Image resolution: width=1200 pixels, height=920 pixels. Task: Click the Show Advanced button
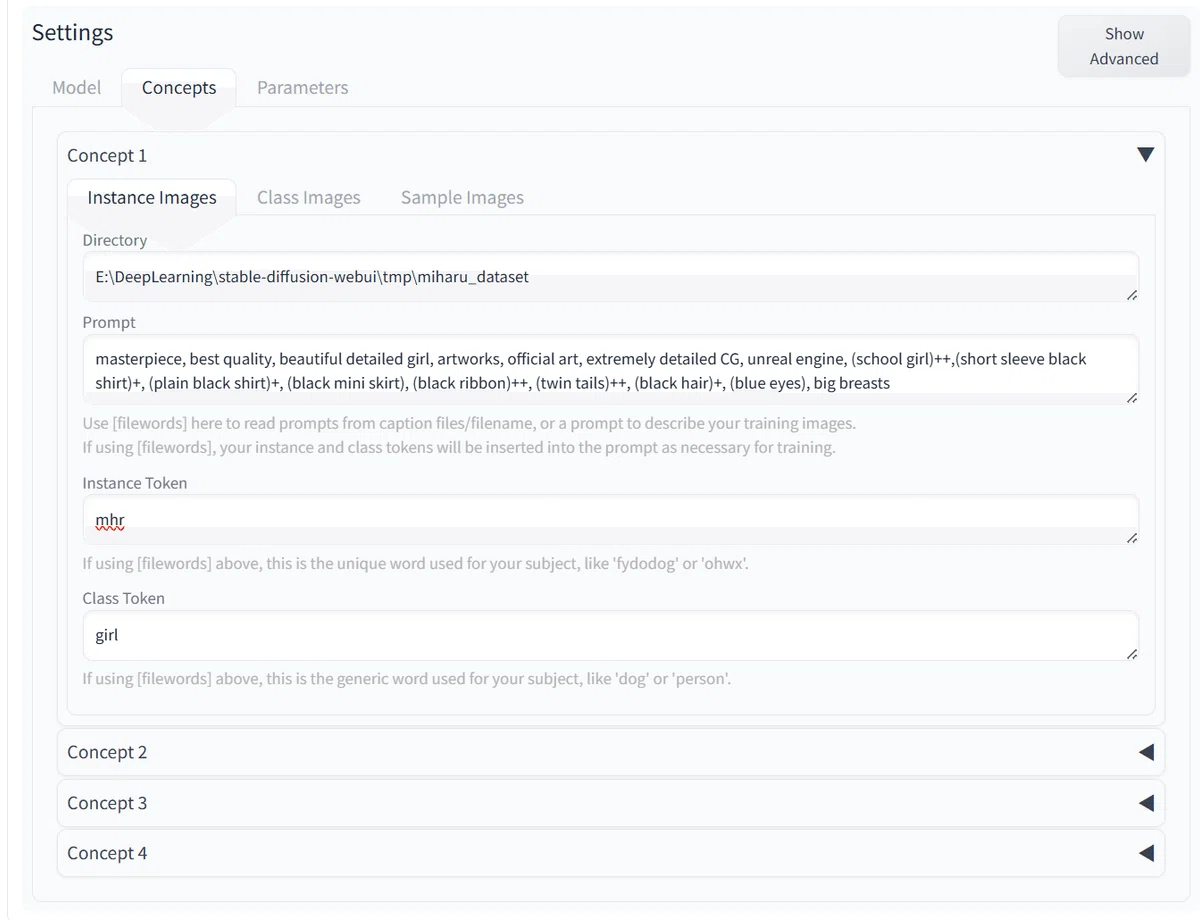(1124, 46)
